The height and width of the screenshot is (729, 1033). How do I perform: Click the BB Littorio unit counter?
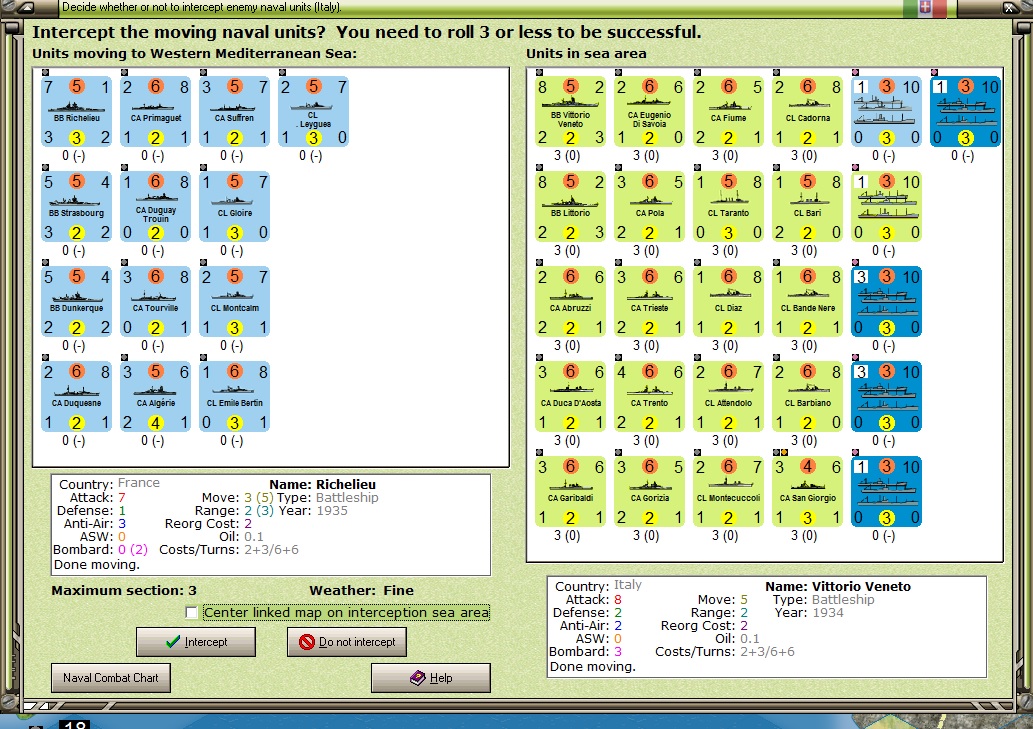pos(571,207)
